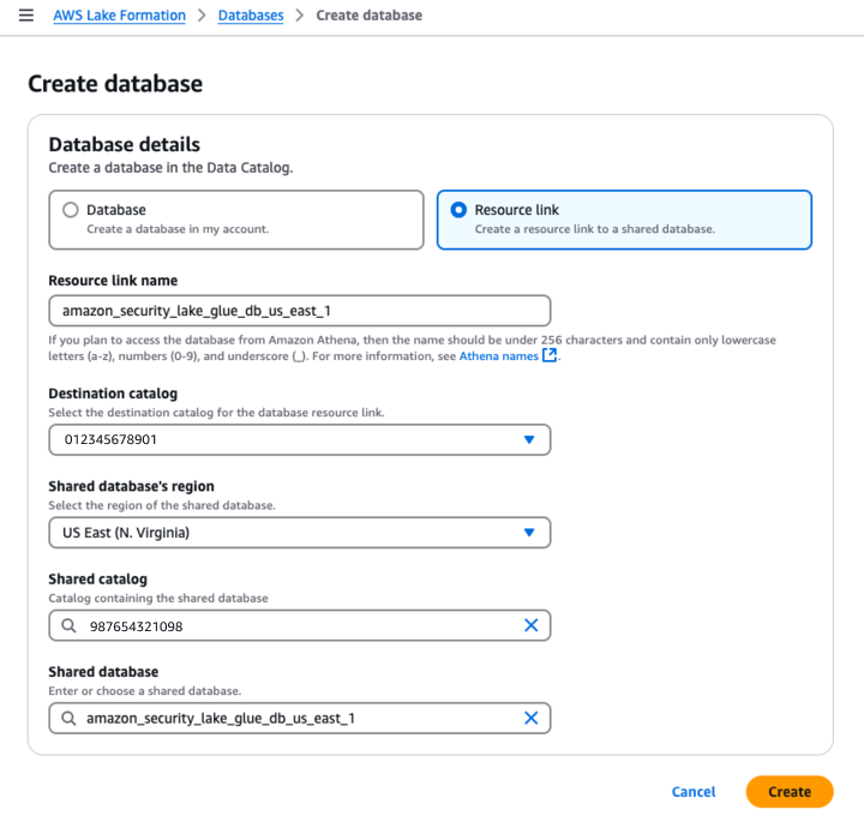Screen dimensions: 864x822
Task: Click the Athena names external link icon
Action: (549, 355)
